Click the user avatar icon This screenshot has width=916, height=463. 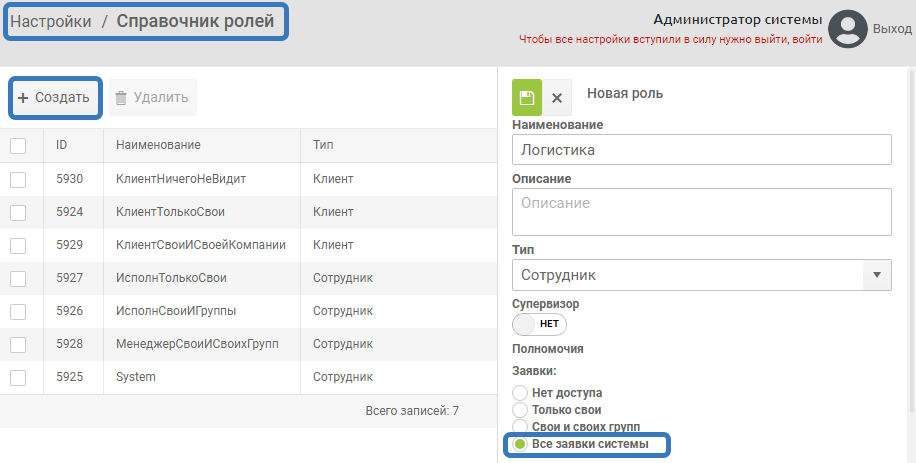[x=848, y=29]
